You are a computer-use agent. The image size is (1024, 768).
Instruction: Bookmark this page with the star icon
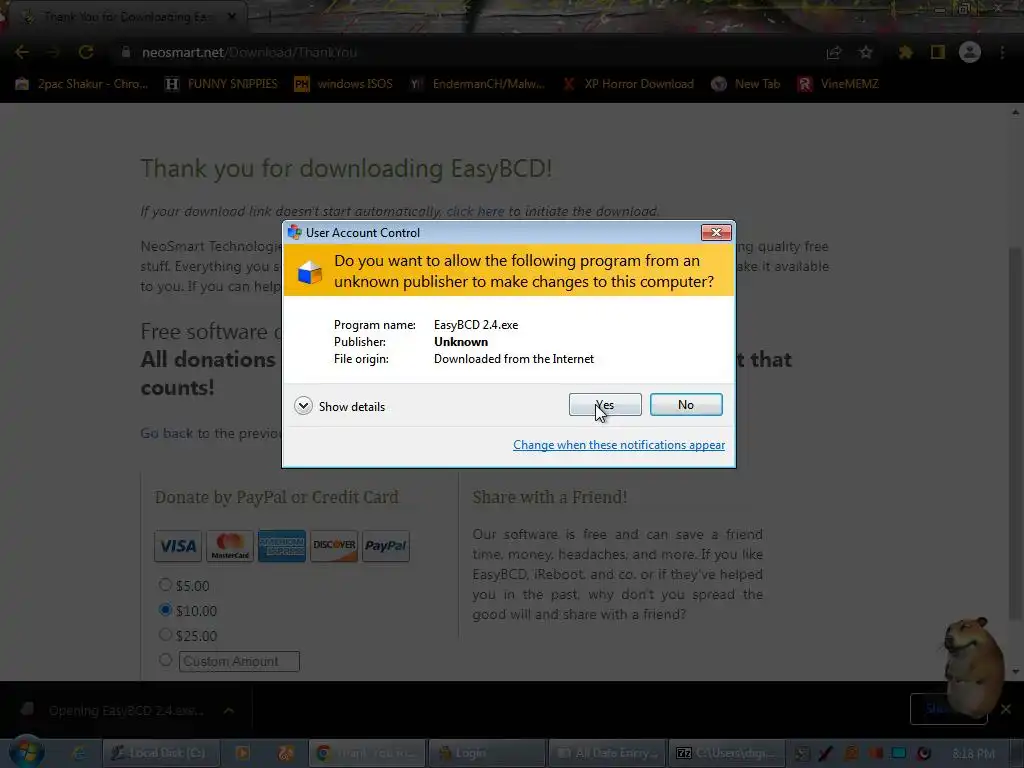point(866,52)
